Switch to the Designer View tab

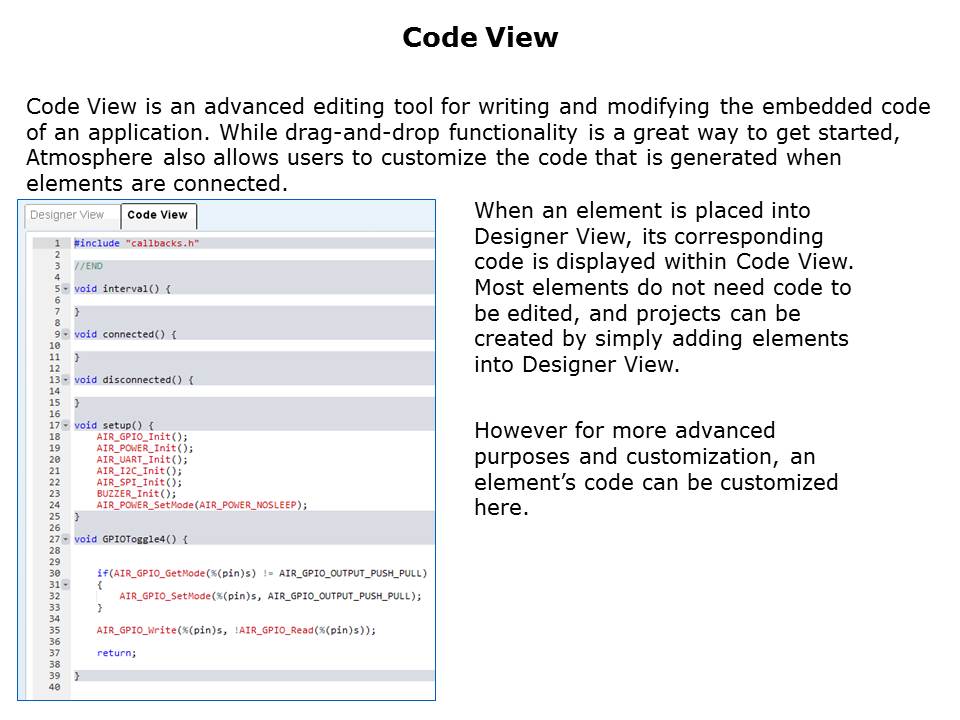(x=67, y=215)
